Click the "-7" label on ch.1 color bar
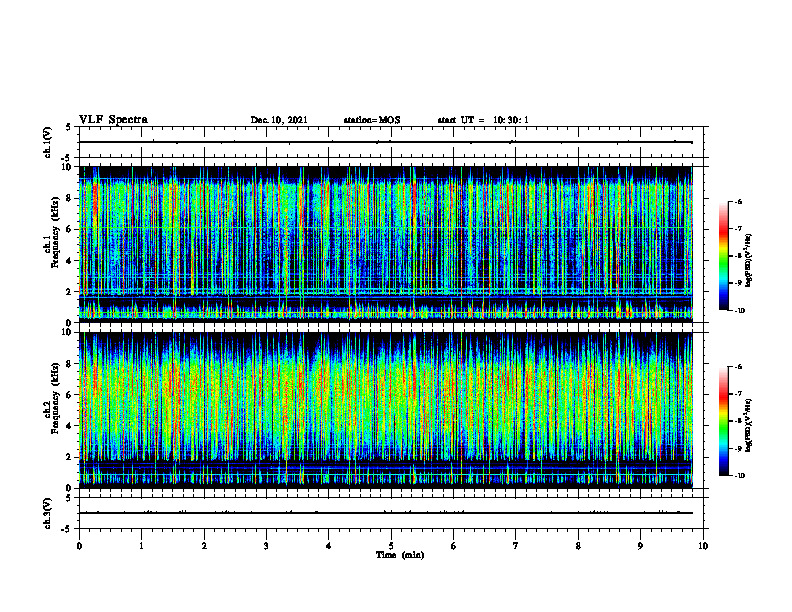The width and height of the screenshot is (792, 612). coord(738,229)
